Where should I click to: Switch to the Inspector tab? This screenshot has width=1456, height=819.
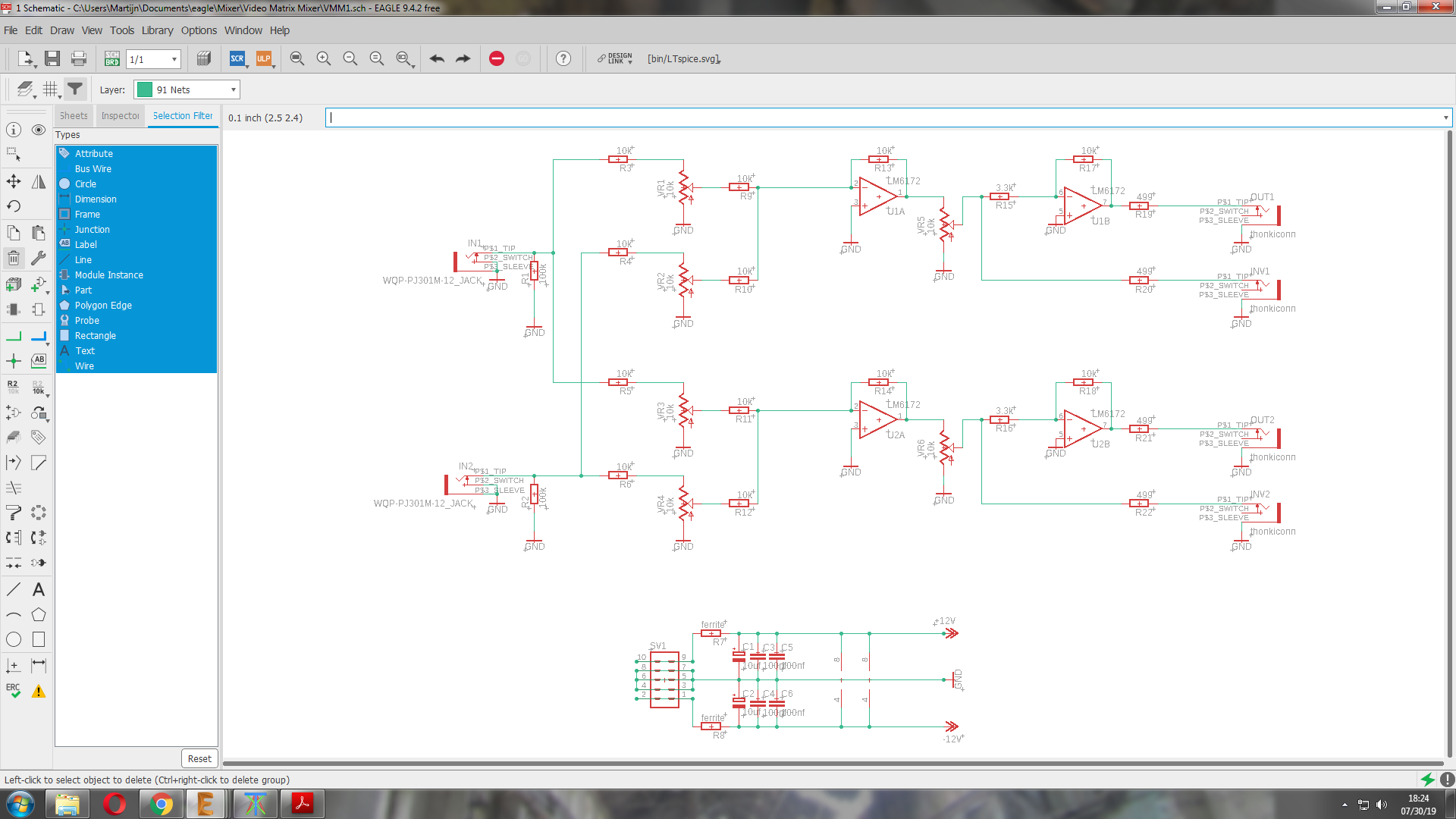tap(120, 116)
